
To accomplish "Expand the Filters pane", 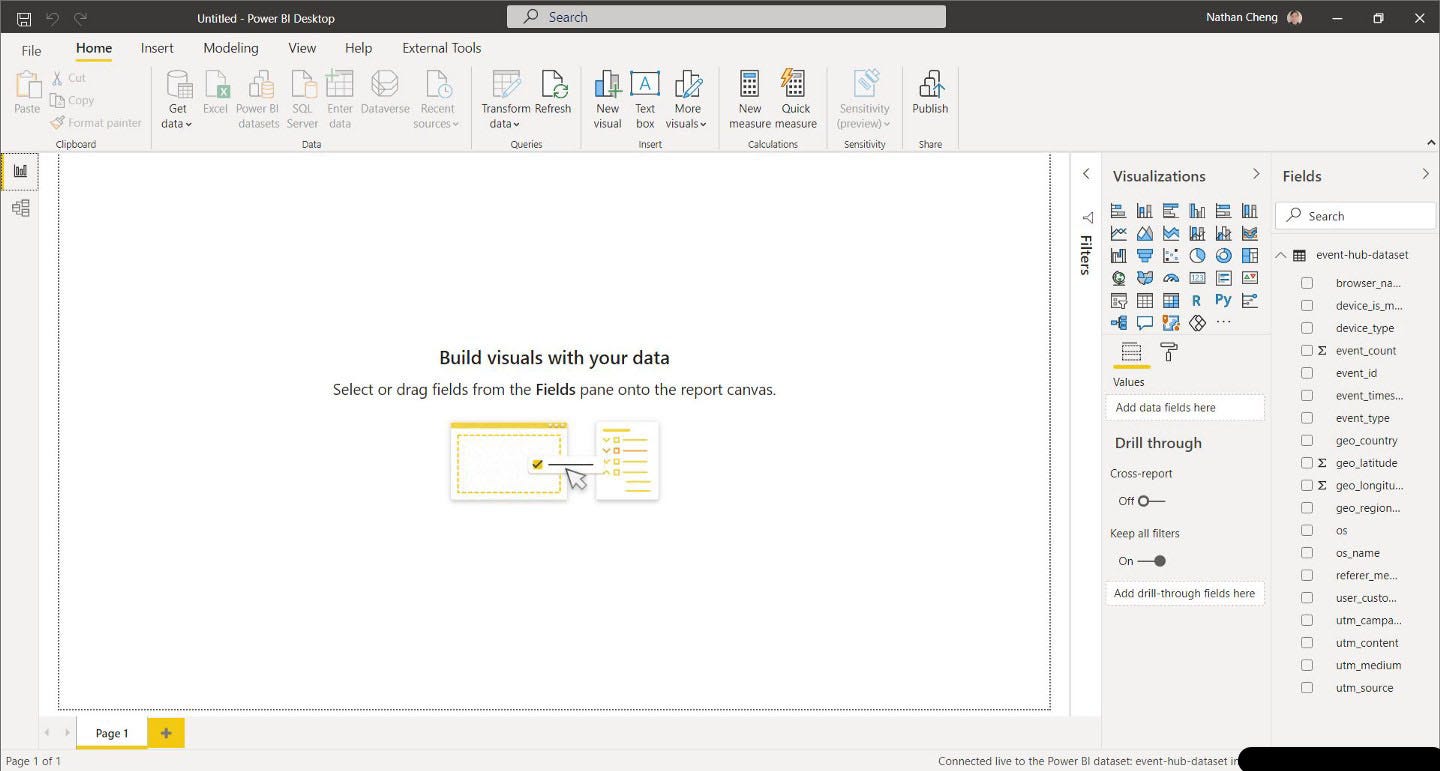I will coord(1086,174).
